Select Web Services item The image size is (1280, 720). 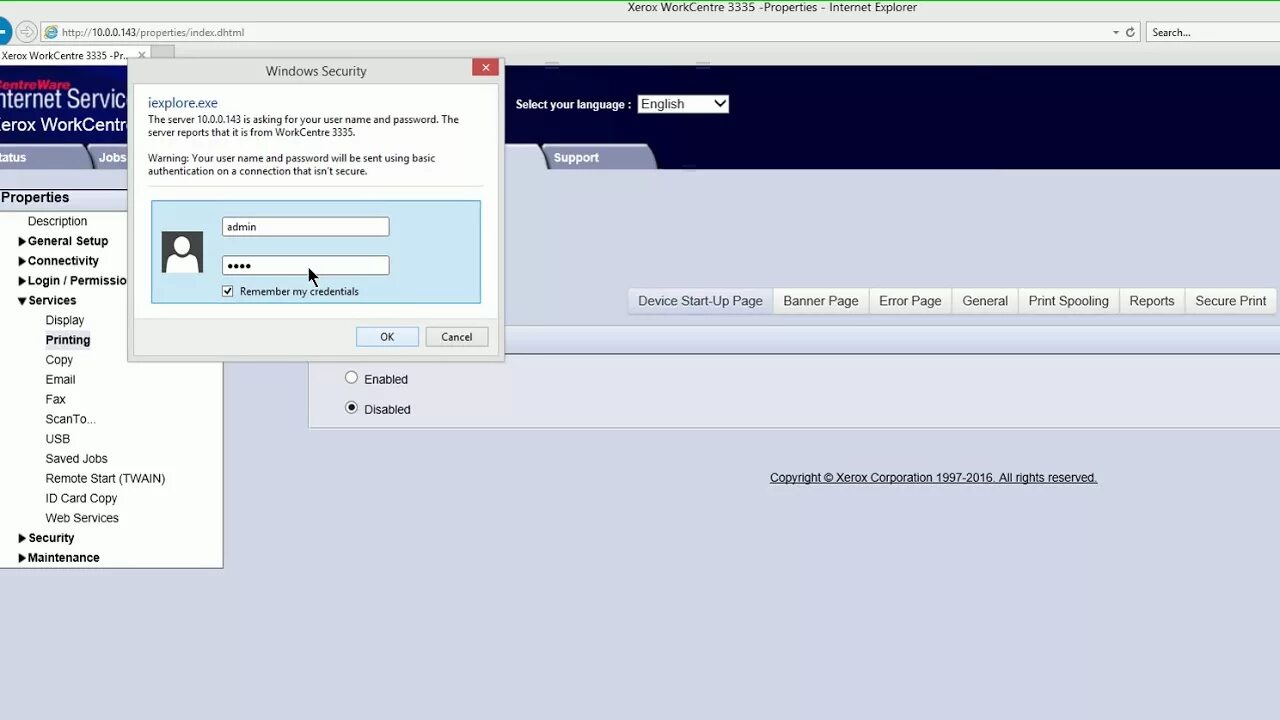82,518
